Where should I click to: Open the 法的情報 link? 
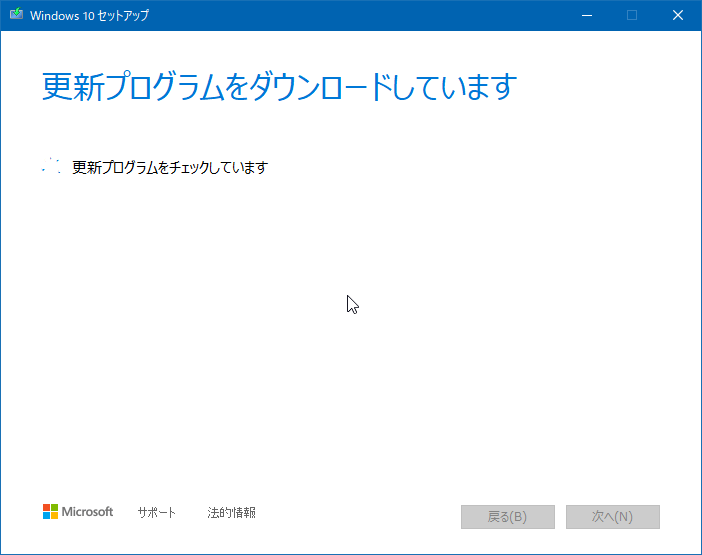click(231, 512)
